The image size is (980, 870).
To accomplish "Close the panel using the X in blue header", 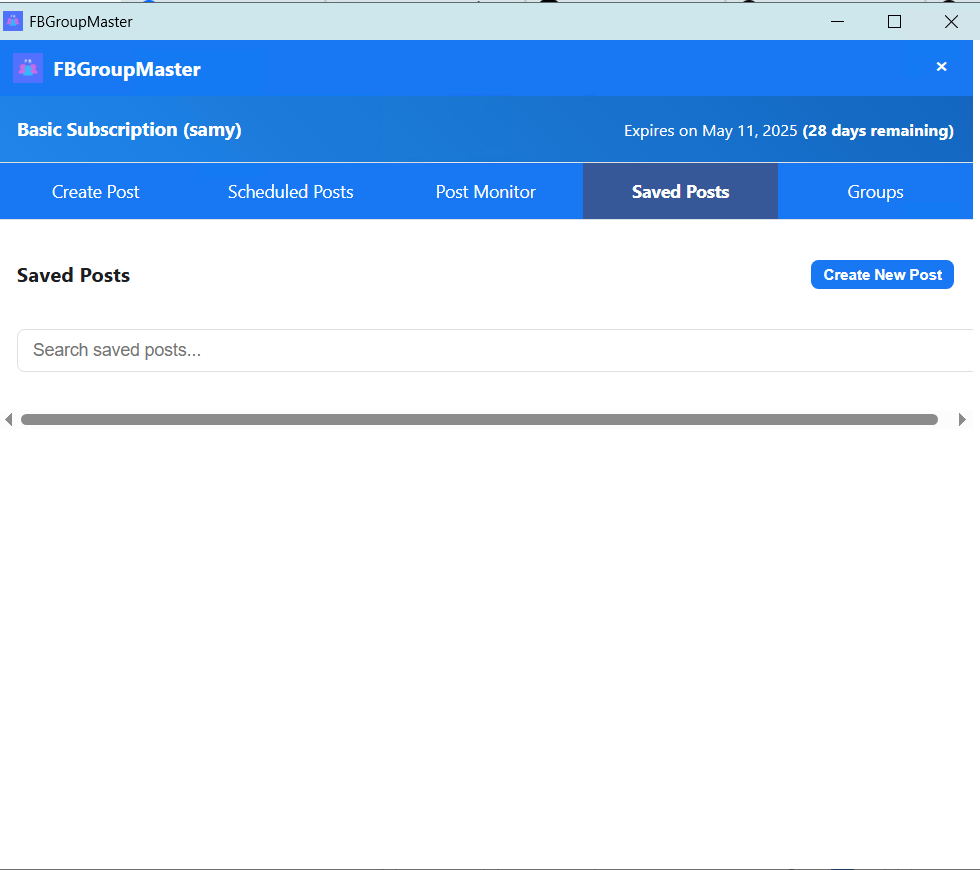I will [x=941, y=66].
